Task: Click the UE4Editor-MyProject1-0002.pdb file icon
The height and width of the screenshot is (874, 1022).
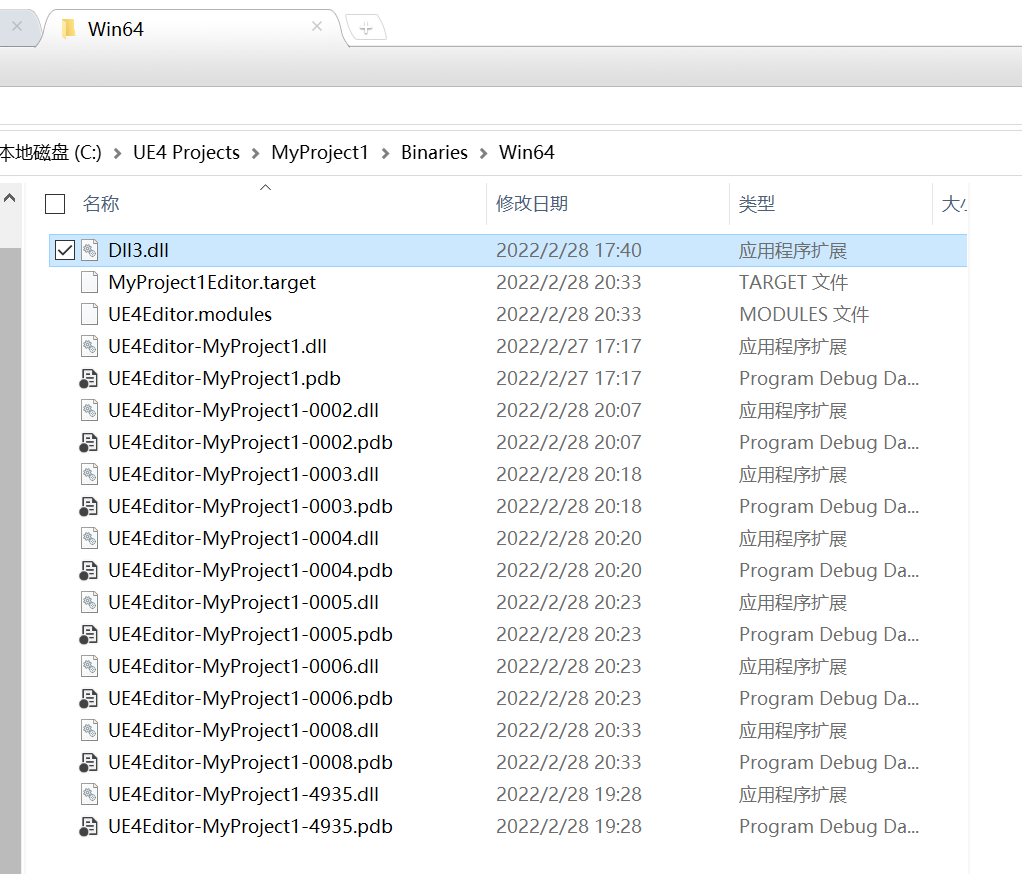Action: (89, 442)
